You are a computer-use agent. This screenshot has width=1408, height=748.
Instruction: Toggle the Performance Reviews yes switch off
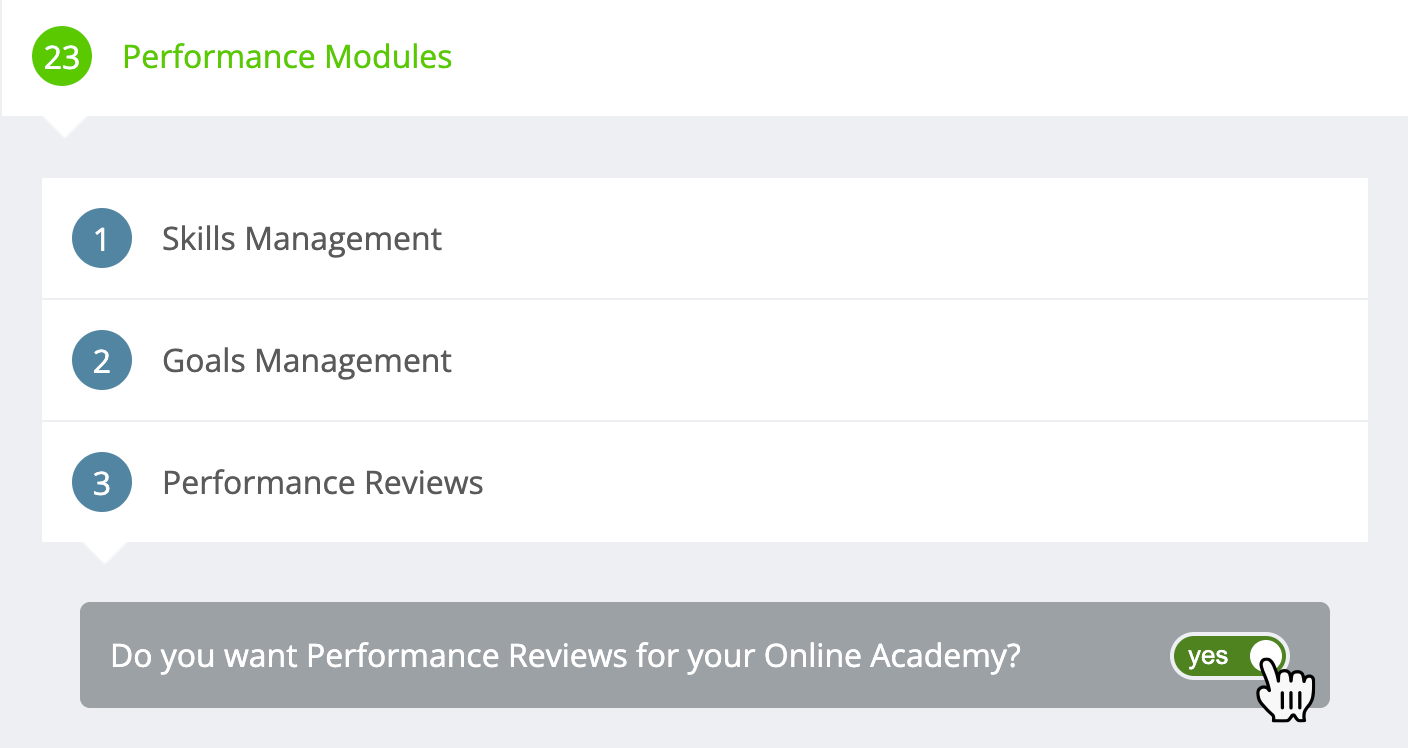pos(1230,656)
